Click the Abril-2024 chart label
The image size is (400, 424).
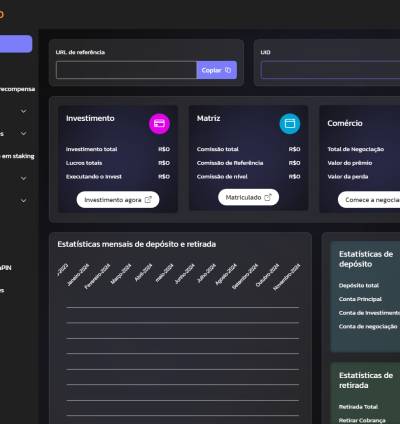click(144, 272)
